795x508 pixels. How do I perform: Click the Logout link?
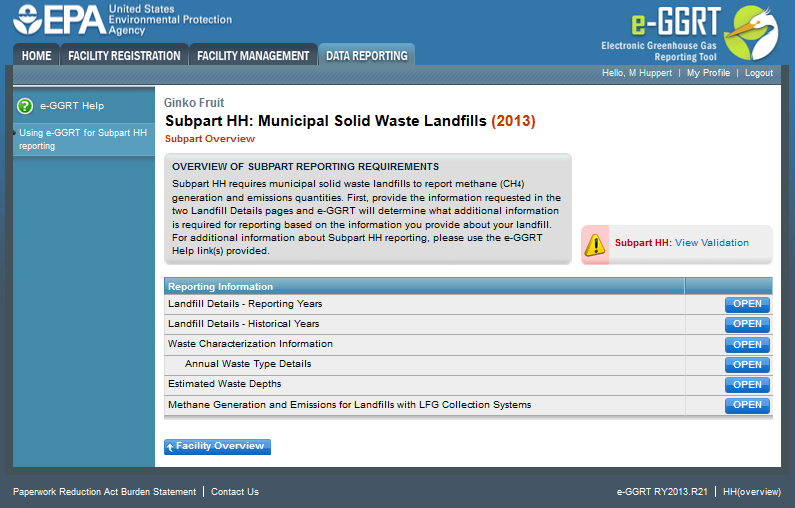(x=758, y=73)
